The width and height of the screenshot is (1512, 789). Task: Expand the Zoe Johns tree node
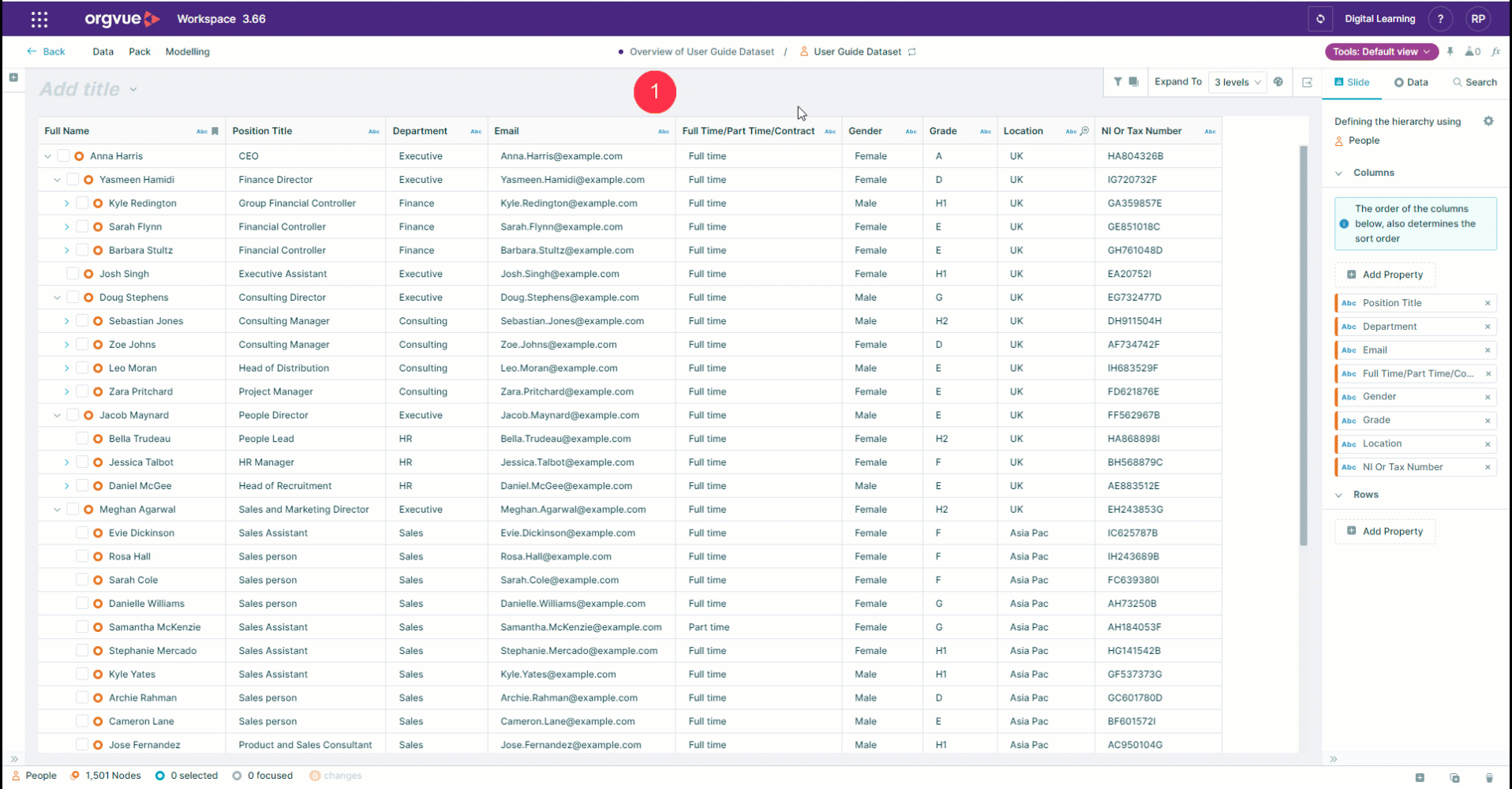pos(66,345)
